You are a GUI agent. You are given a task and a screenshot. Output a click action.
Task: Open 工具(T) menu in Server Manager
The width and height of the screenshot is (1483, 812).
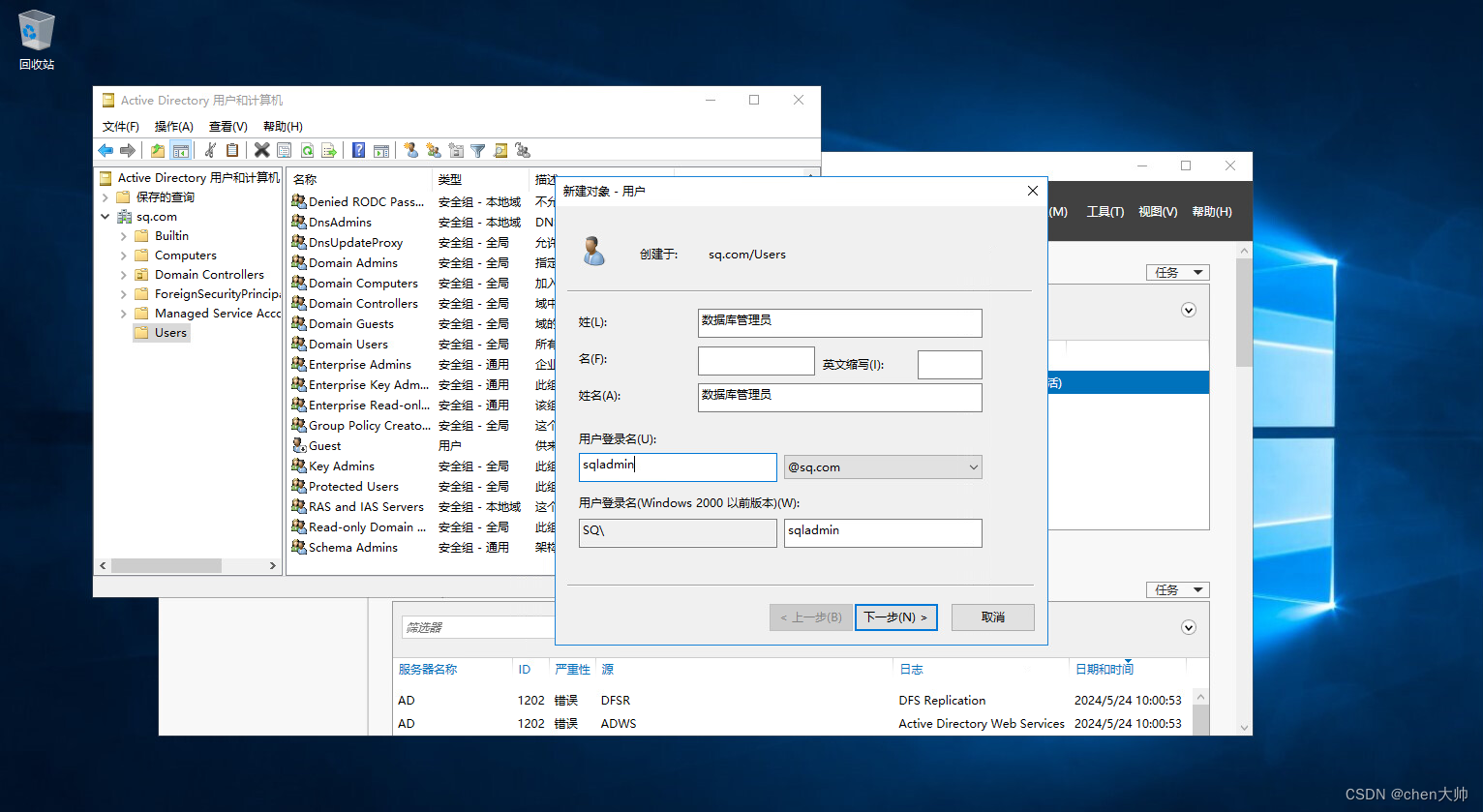point(1105,212)
